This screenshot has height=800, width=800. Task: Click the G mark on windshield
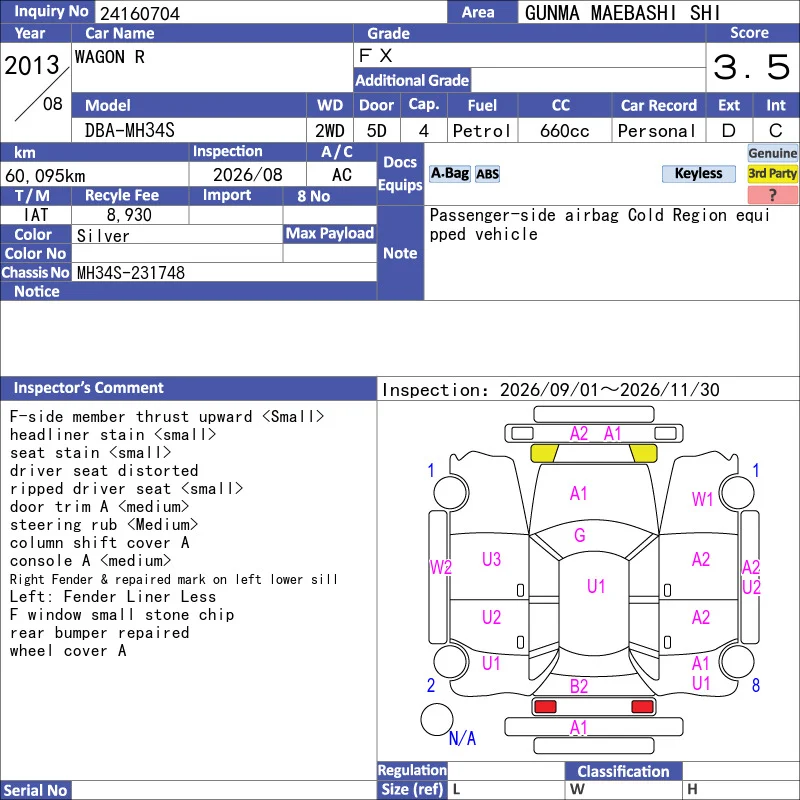coord(579,535)
